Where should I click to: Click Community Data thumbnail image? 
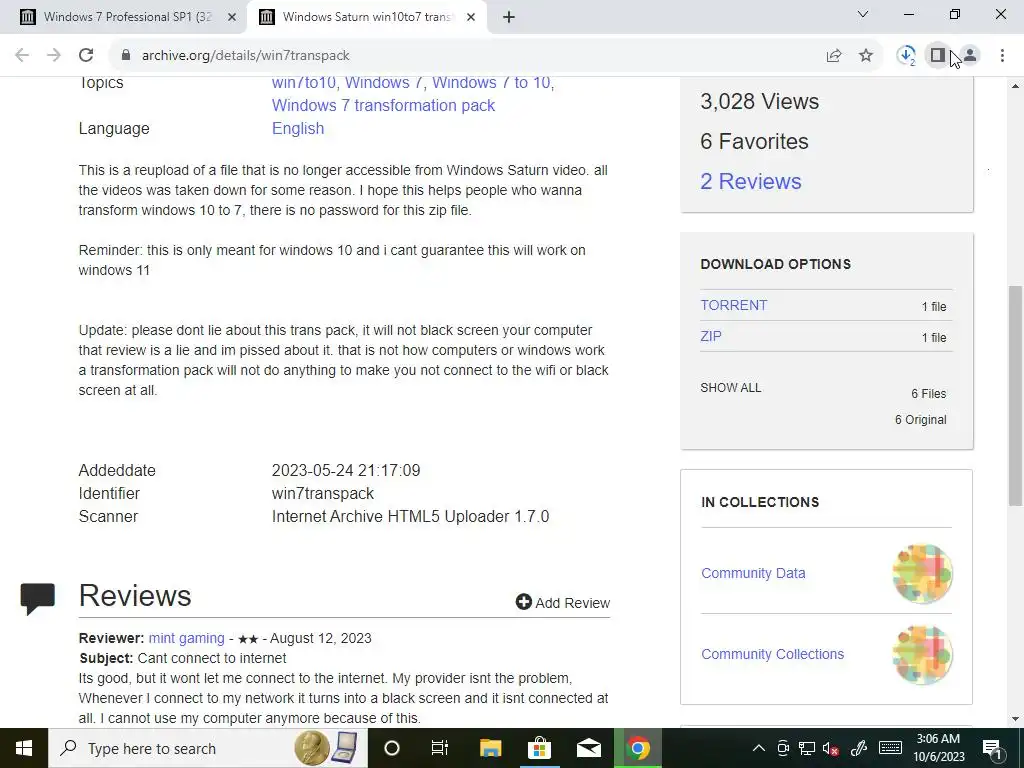(922, 573)
